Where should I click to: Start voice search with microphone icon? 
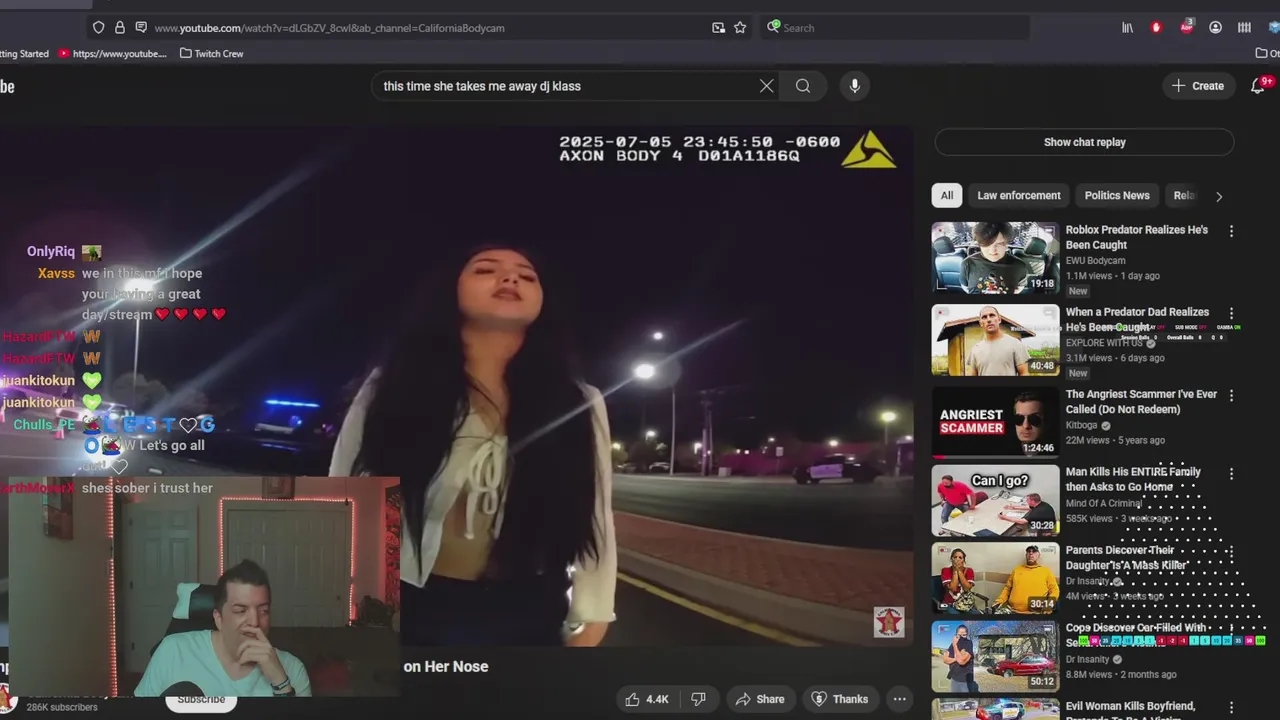(854, 86)
